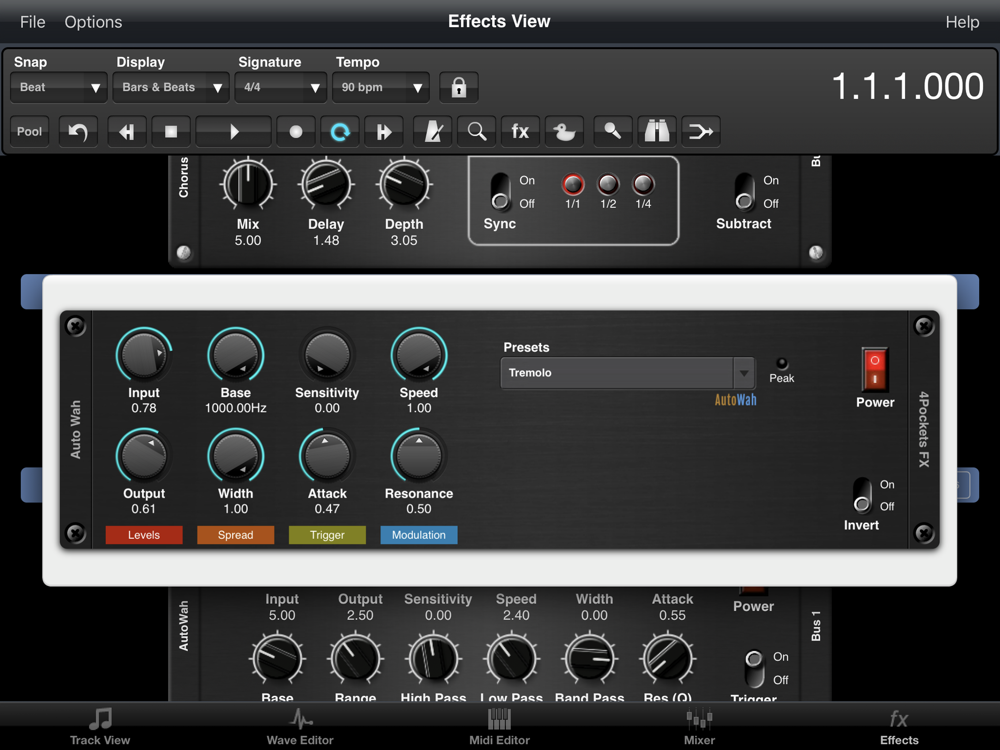This screenshot has width=1000, height=750.
Task: Open the Help menu
Action: (962, 22)
